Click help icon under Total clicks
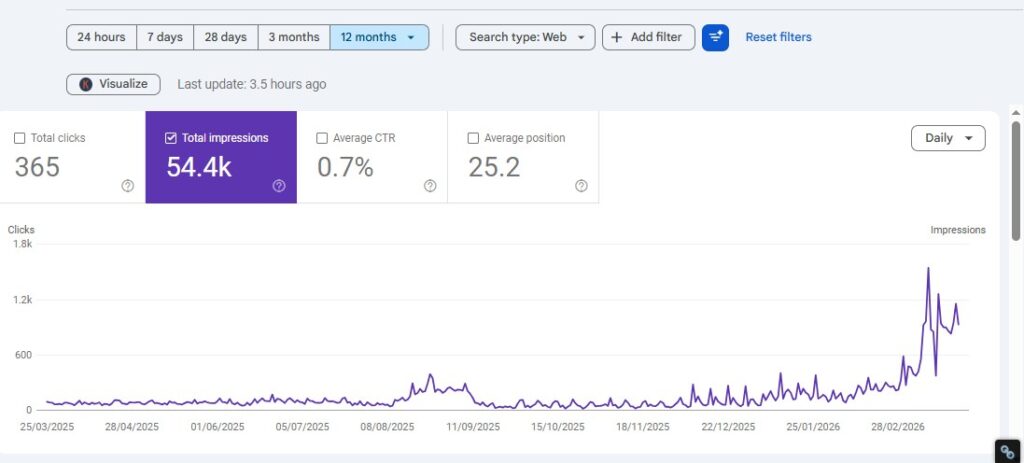The height and width of the screenshot is (463, 1024). coord(127,186)
